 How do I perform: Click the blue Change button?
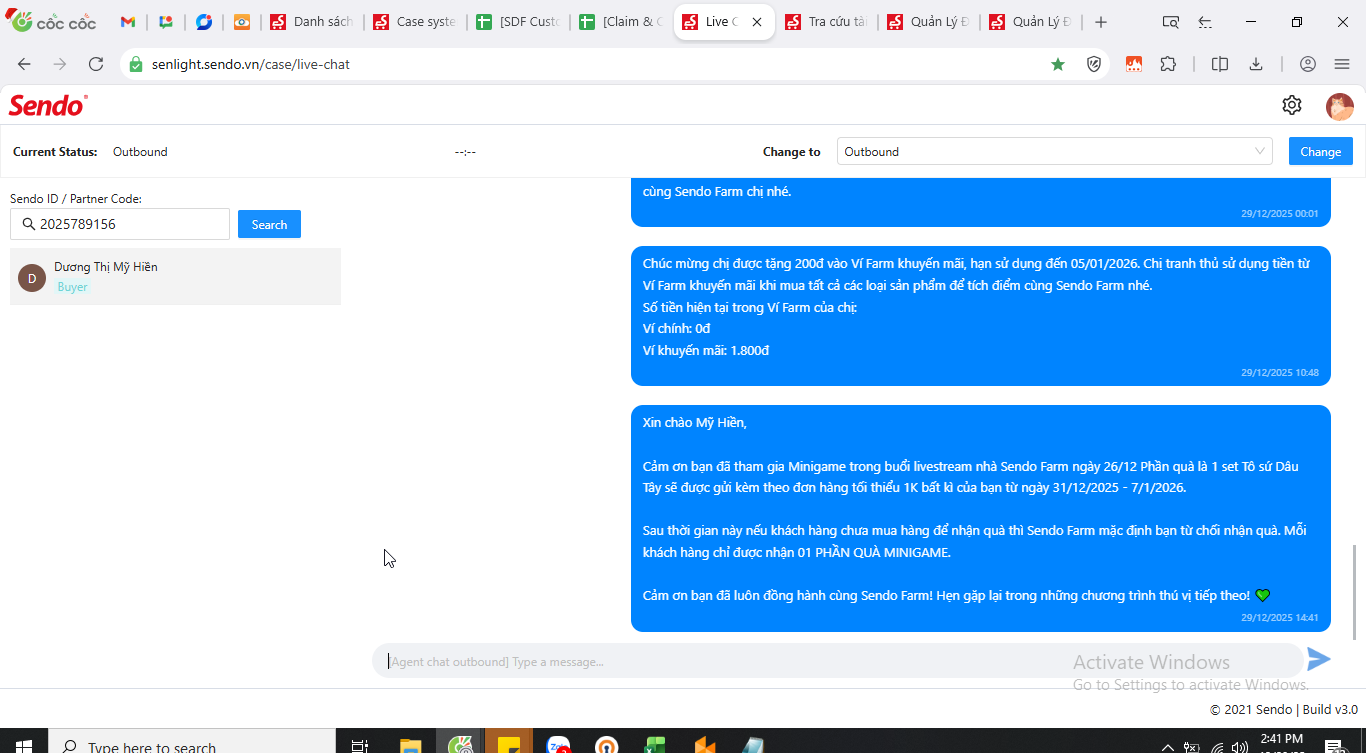click(x=1320, y=151)
